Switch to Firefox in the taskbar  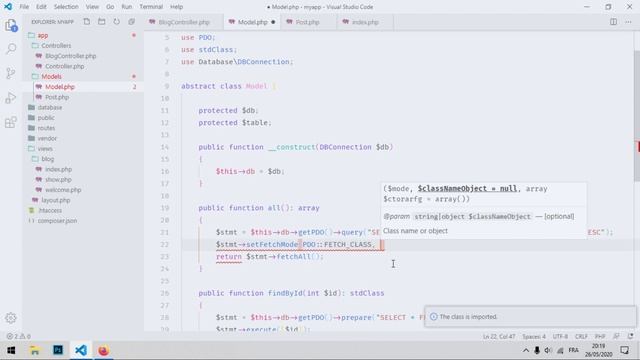(104, 350)
